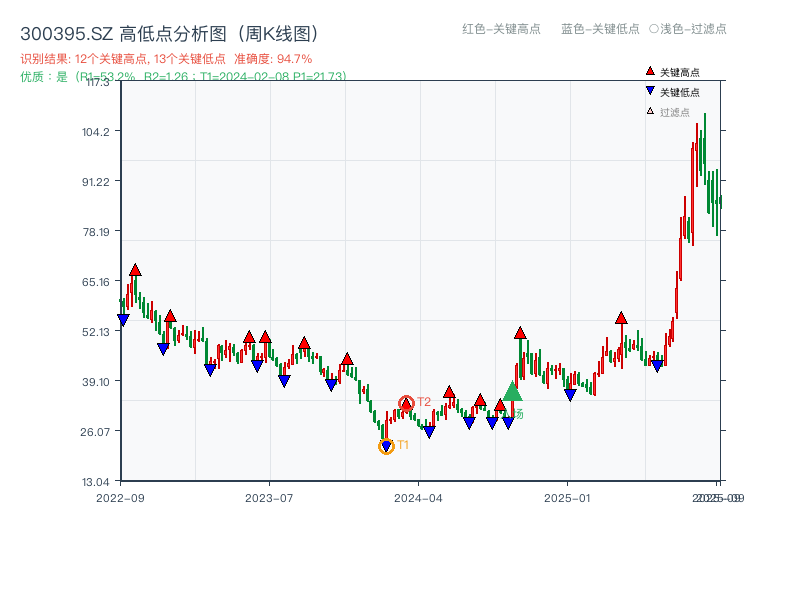Click the rightmost blue key-low triangle
The image size is (800, 600).
[657, 366]
